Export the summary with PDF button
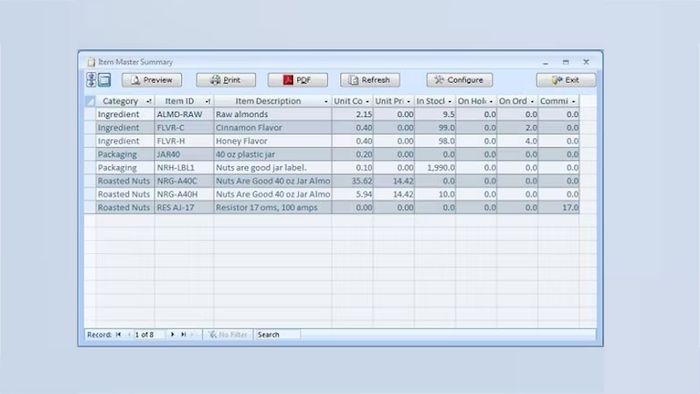Screen dimensions: 700x394 pos(298,80)
